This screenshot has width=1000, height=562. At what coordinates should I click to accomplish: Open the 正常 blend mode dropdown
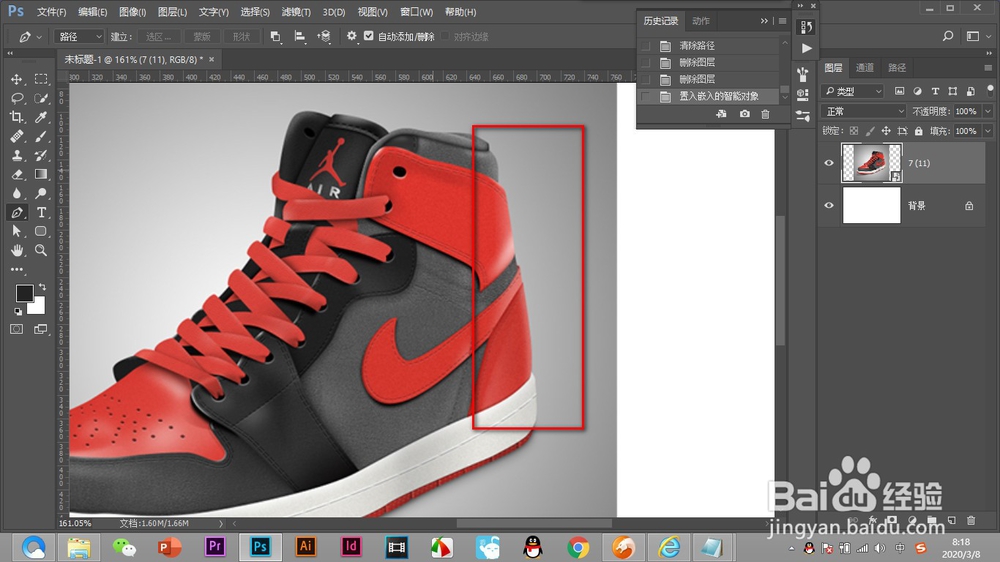(x=864, y=111)
